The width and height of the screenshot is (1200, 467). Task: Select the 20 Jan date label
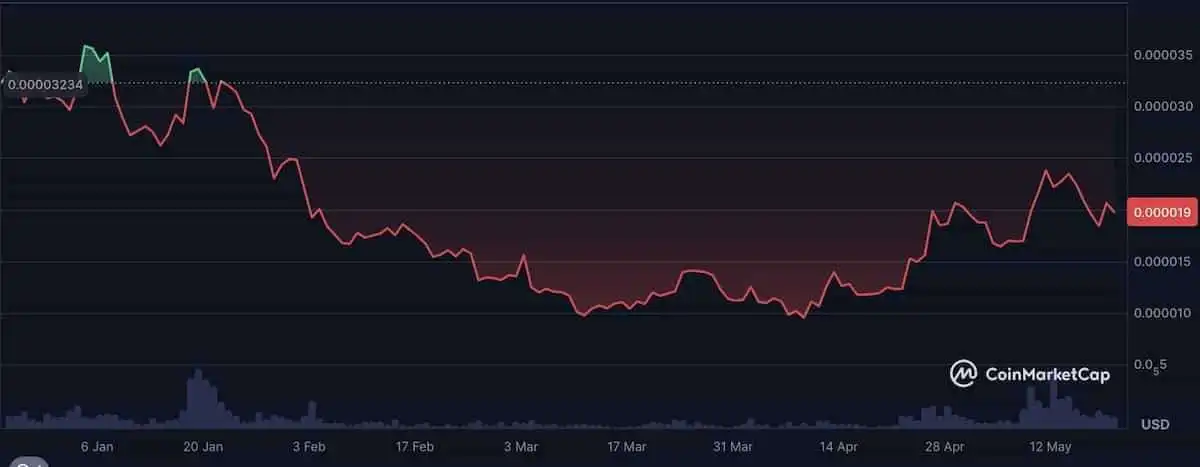tap(203, 447)
